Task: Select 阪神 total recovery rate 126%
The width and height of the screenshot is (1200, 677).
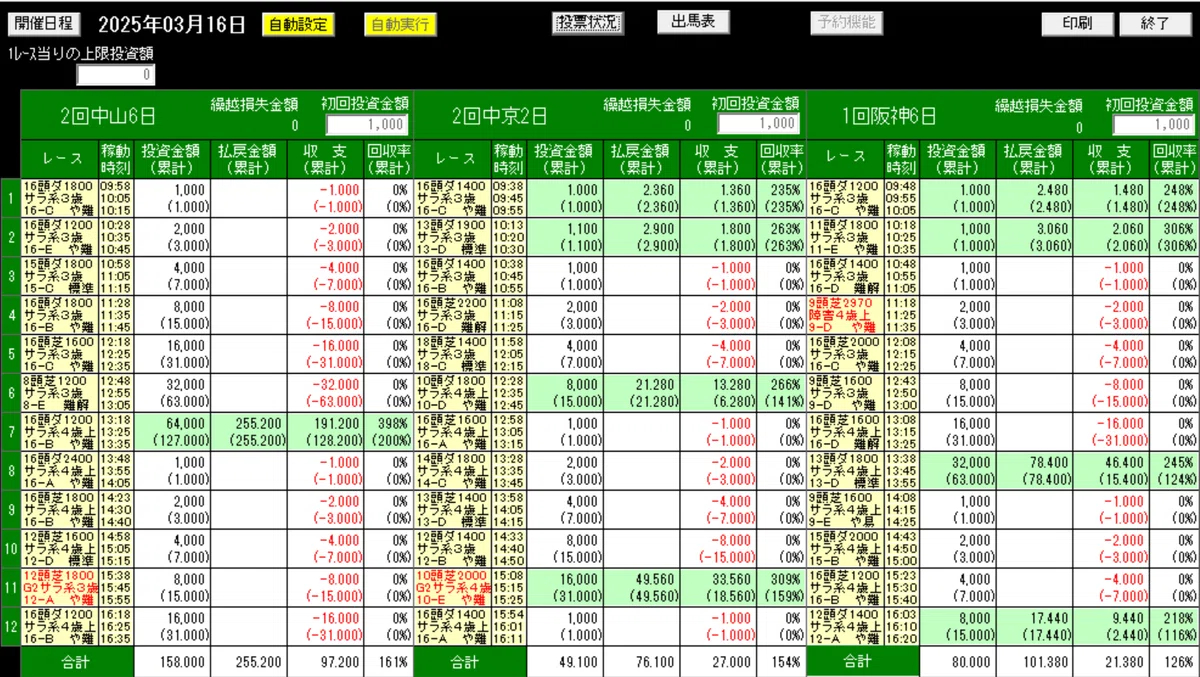Action: [1175, 662]
